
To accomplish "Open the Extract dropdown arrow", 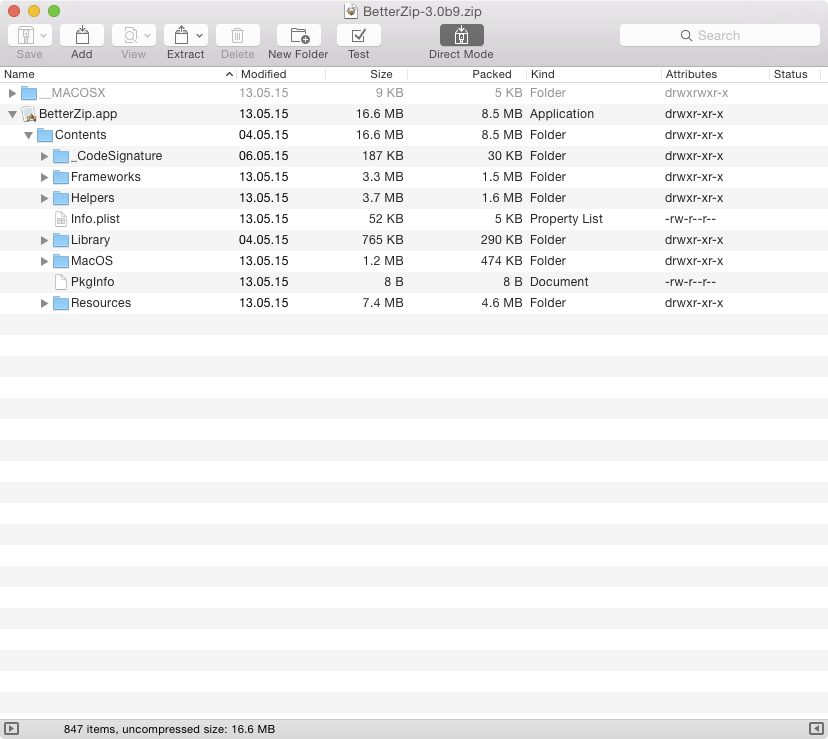I will 200,36.
